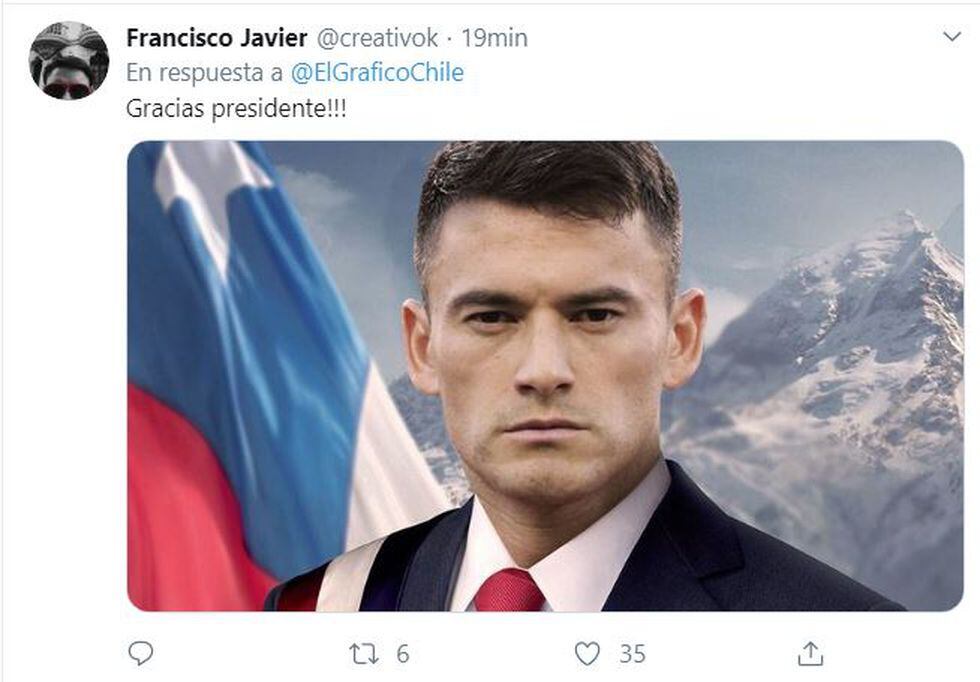
Task: Open the share upload arrow icon
Action: (x=811, y=653)
